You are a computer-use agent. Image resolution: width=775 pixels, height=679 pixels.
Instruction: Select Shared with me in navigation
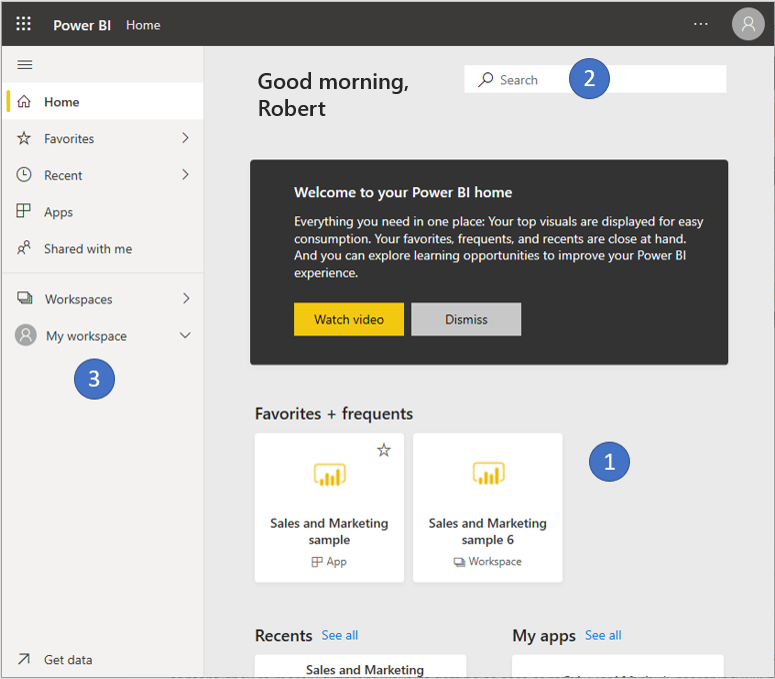coord(103,248)
